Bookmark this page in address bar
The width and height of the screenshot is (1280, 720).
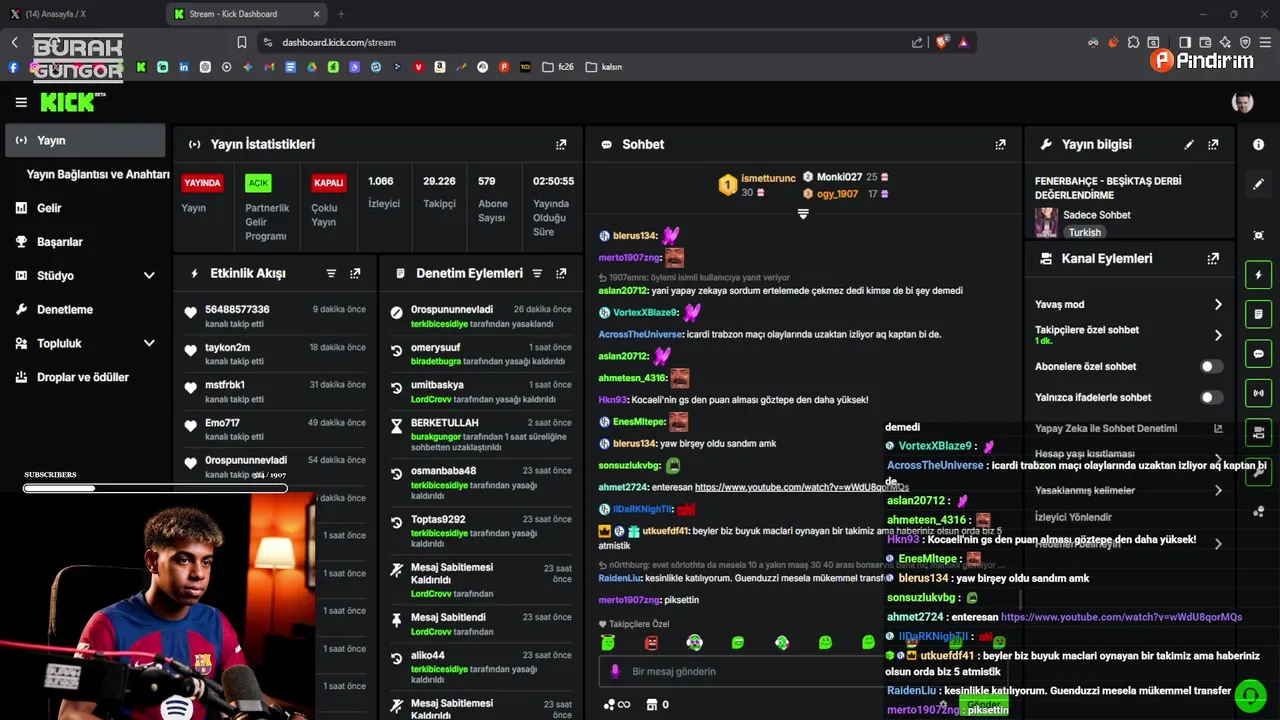point(242,42)
